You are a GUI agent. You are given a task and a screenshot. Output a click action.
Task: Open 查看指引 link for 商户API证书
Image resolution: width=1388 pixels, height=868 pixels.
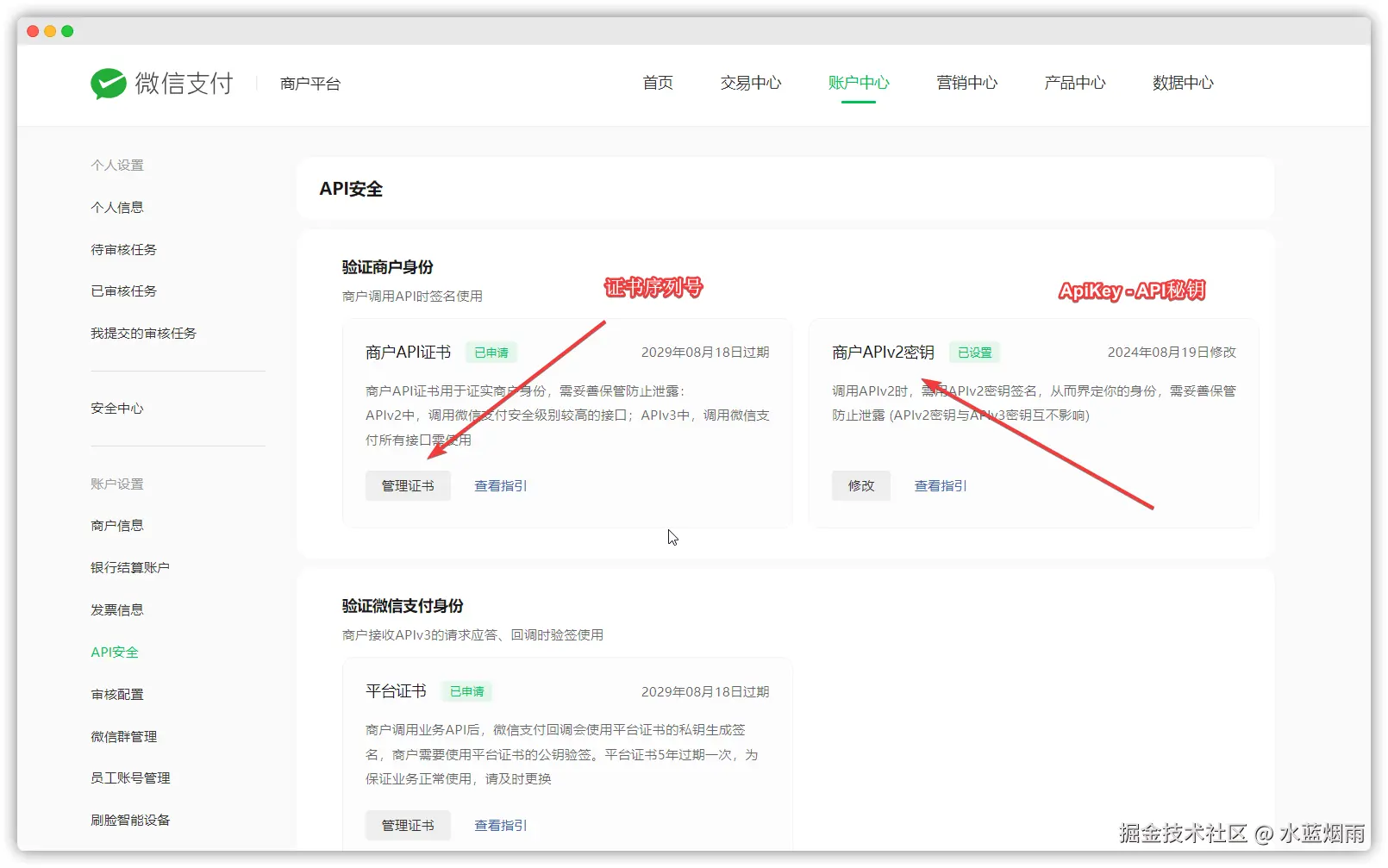501,486
